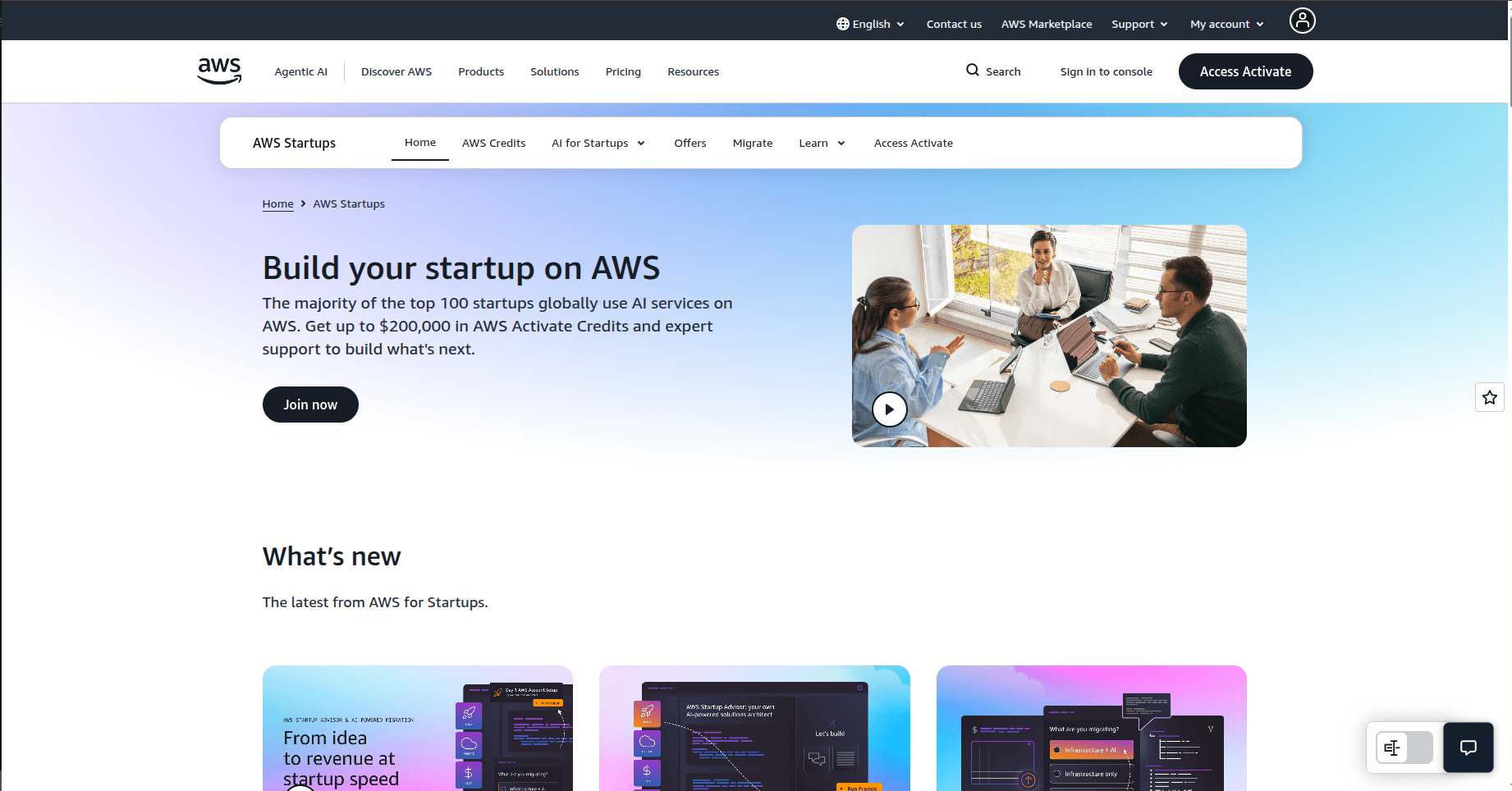Select the AWS Credits tab
The width and height of the screenshot is (1512, 791).
coord(493,143)
